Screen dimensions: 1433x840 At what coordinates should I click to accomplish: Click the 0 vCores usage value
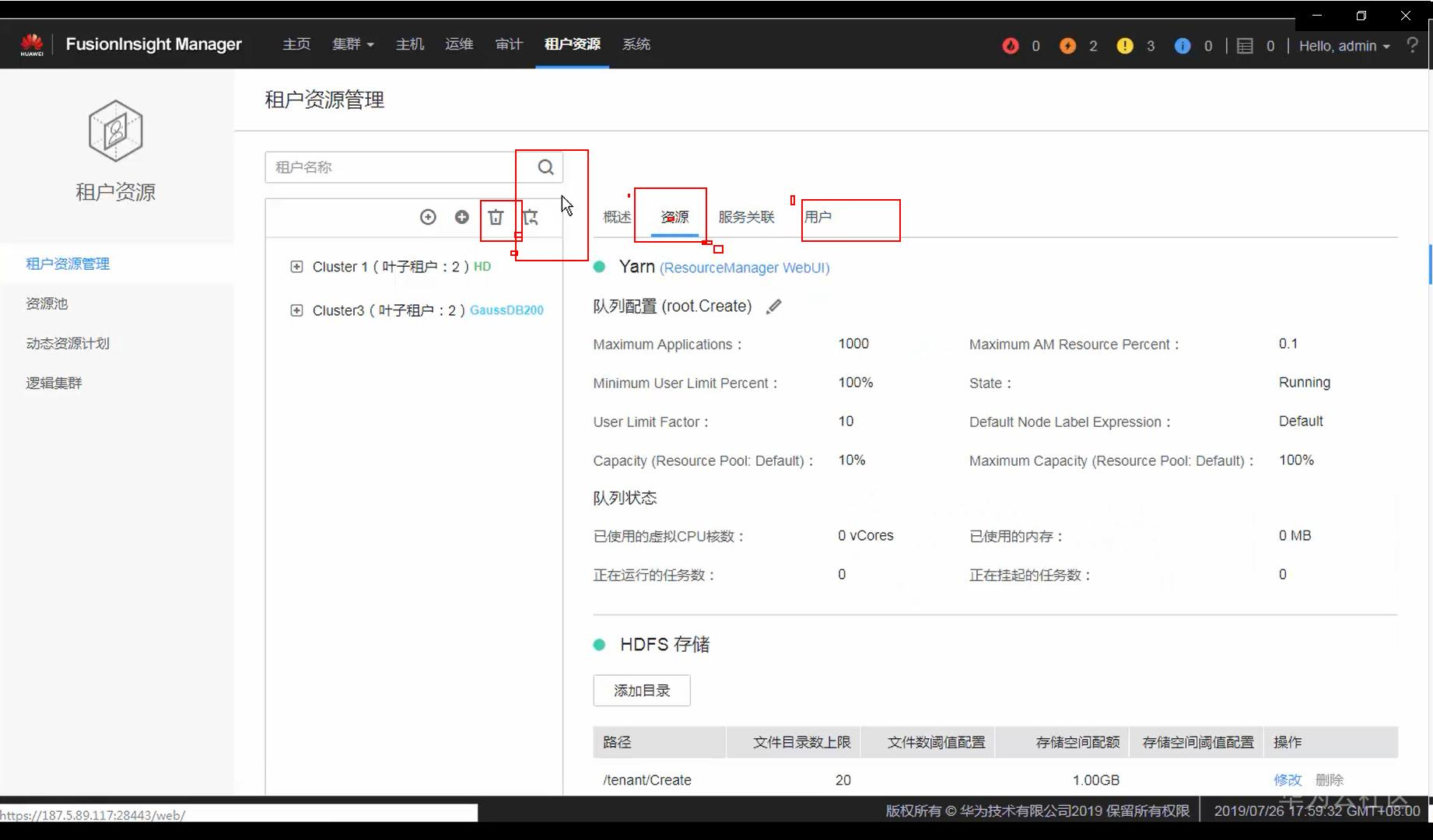866,536
